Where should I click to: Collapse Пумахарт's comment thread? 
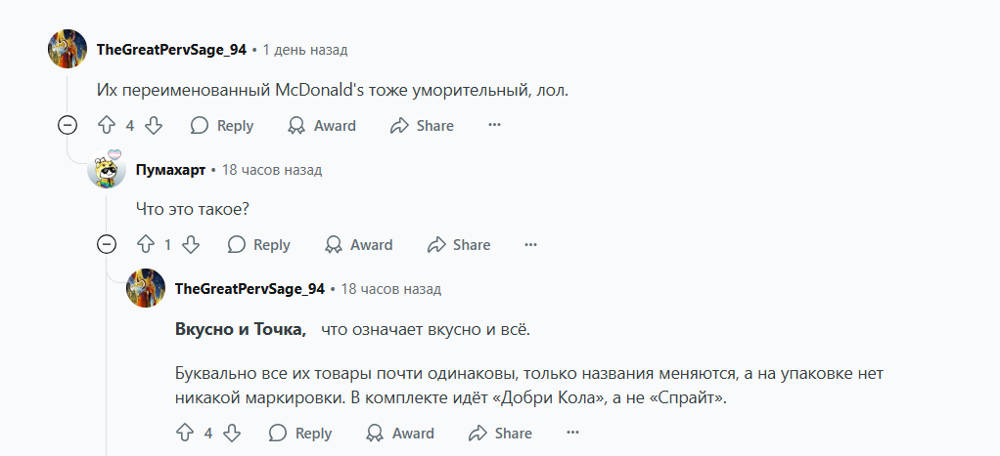(106, 245)
